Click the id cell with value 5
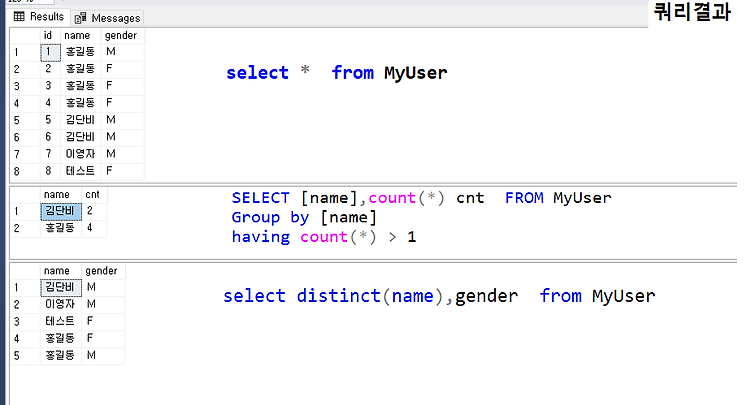 coord(50,120)
